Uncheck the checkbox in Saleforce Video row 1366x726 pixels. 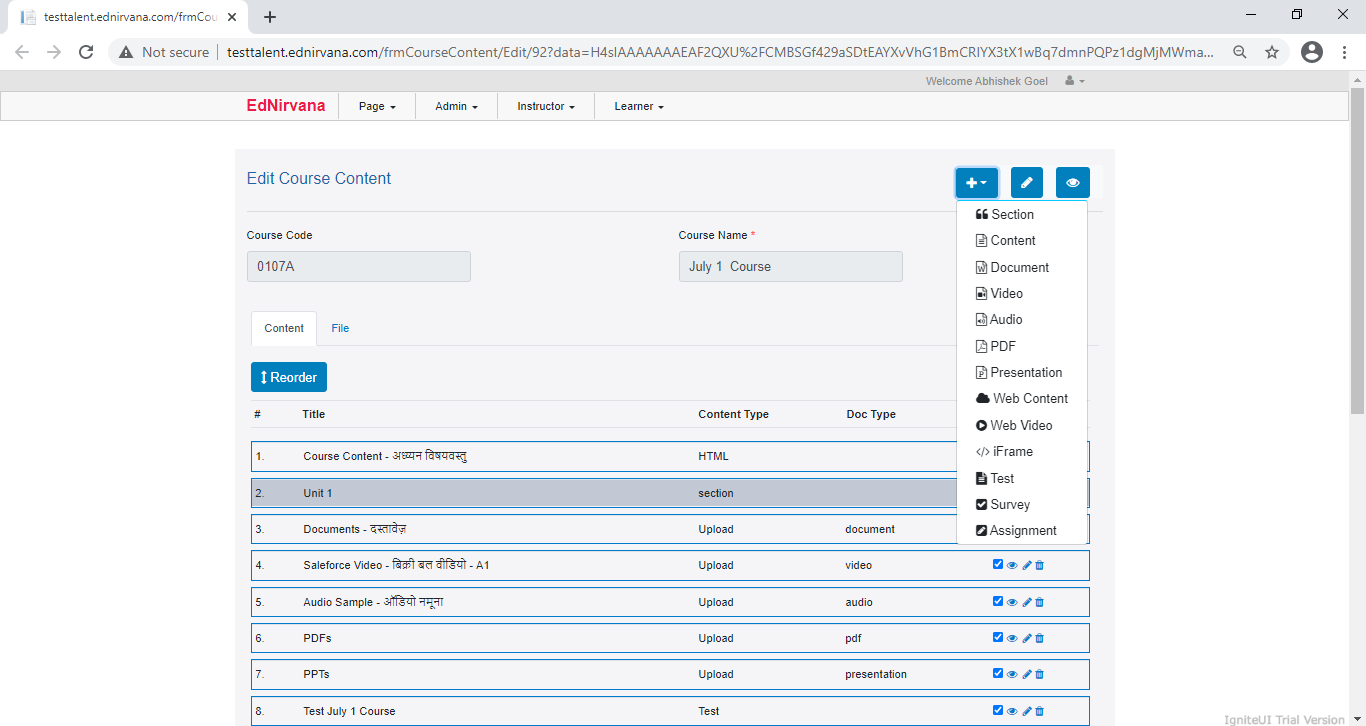tap(998, 565)
